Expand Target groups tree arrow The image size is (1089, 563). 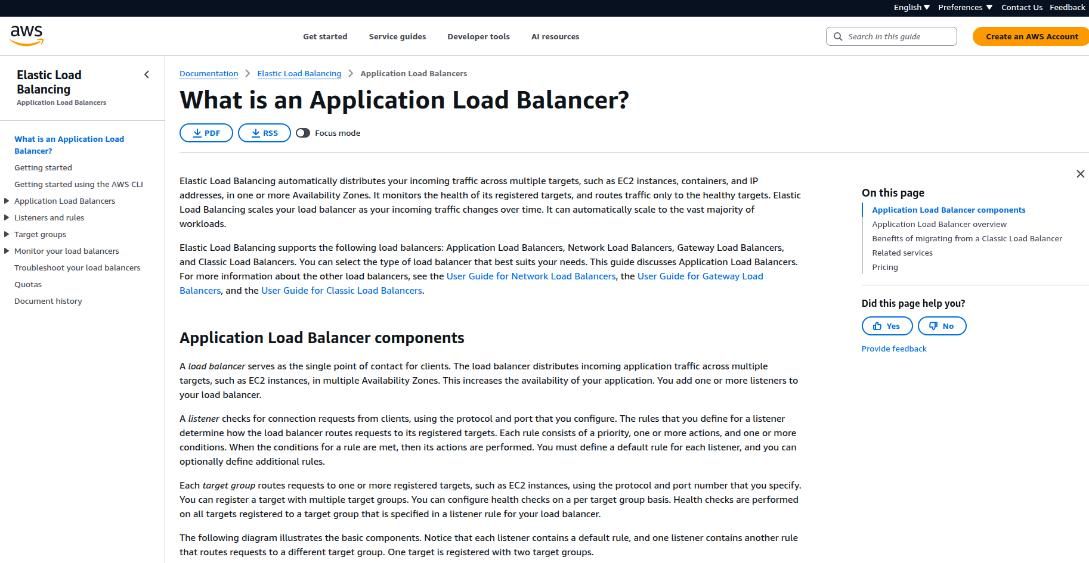tap(7, 235)
